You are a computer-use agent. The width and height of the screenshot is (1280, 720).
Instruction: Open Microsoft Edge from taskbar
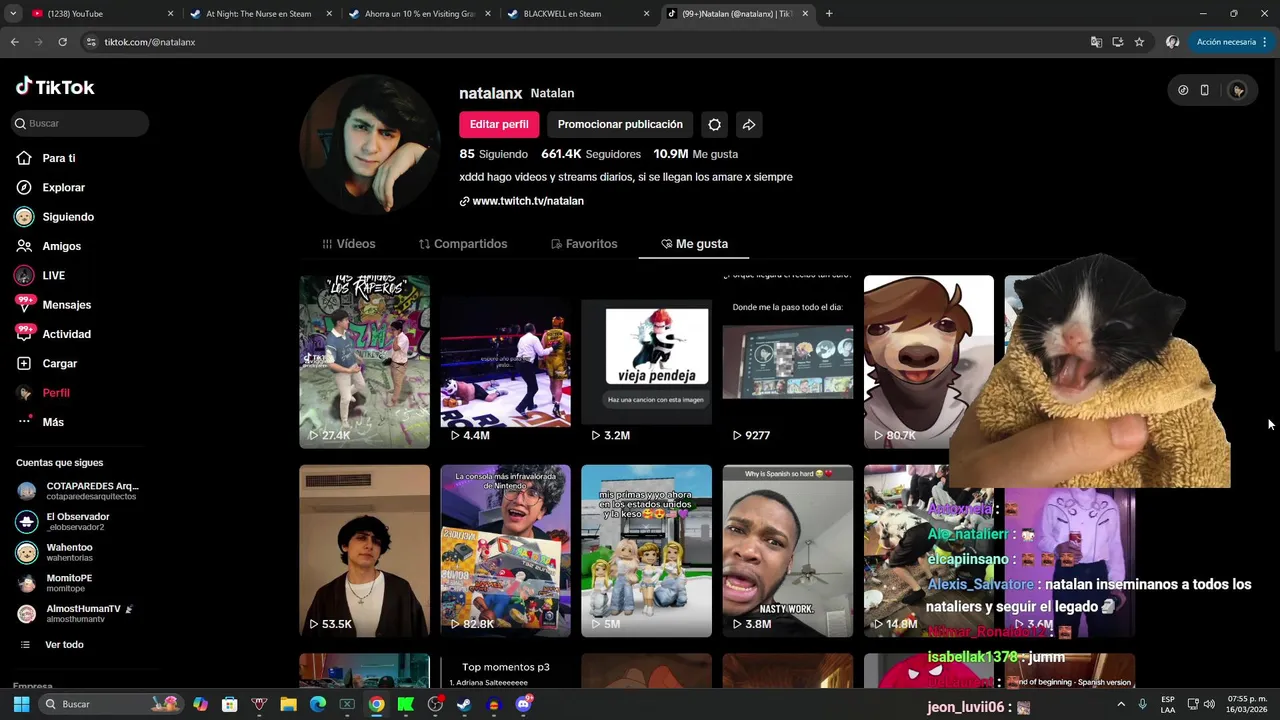tap(318, 704)
